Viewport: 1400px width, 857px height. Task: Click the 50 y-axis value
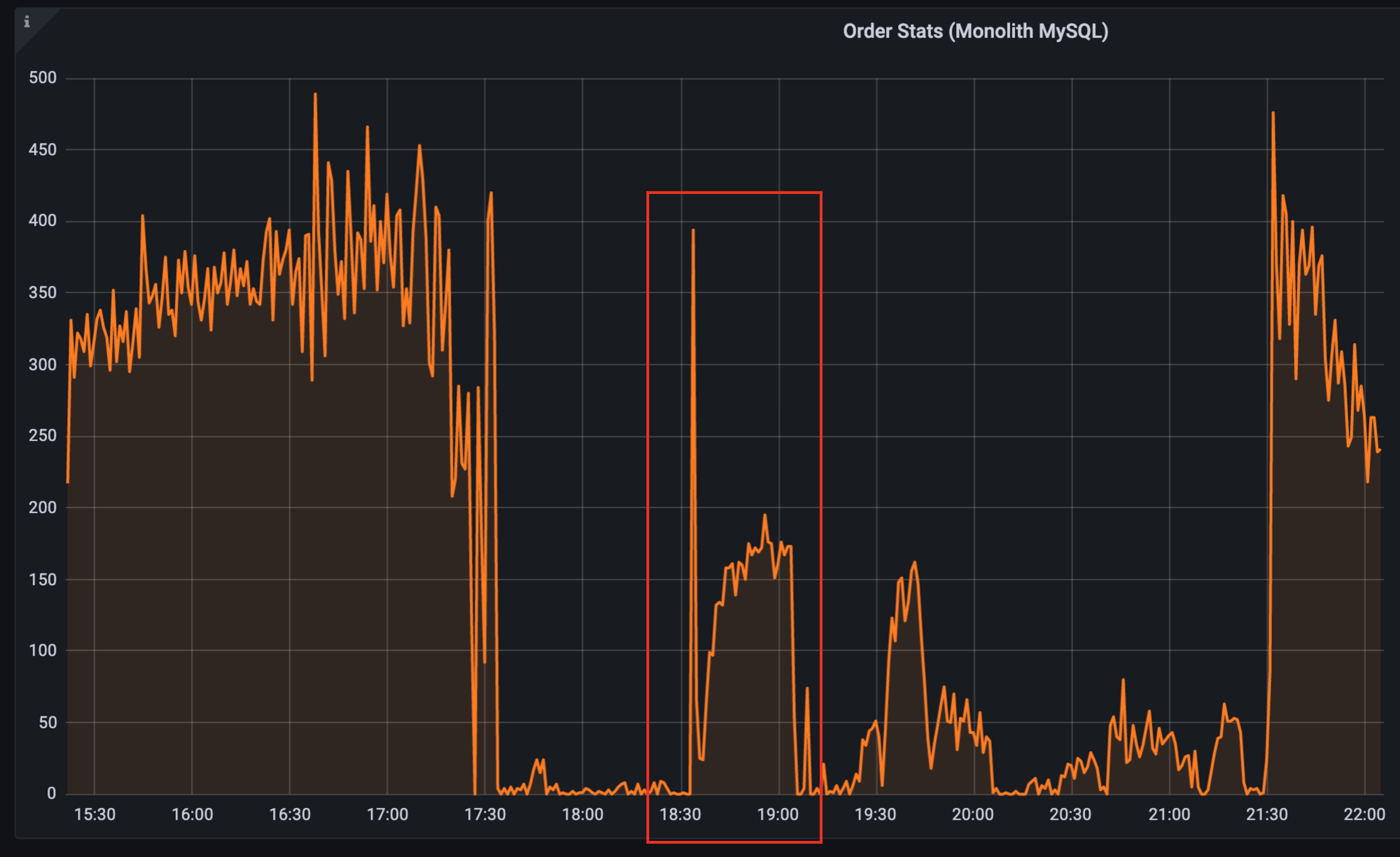pos(48,722)
